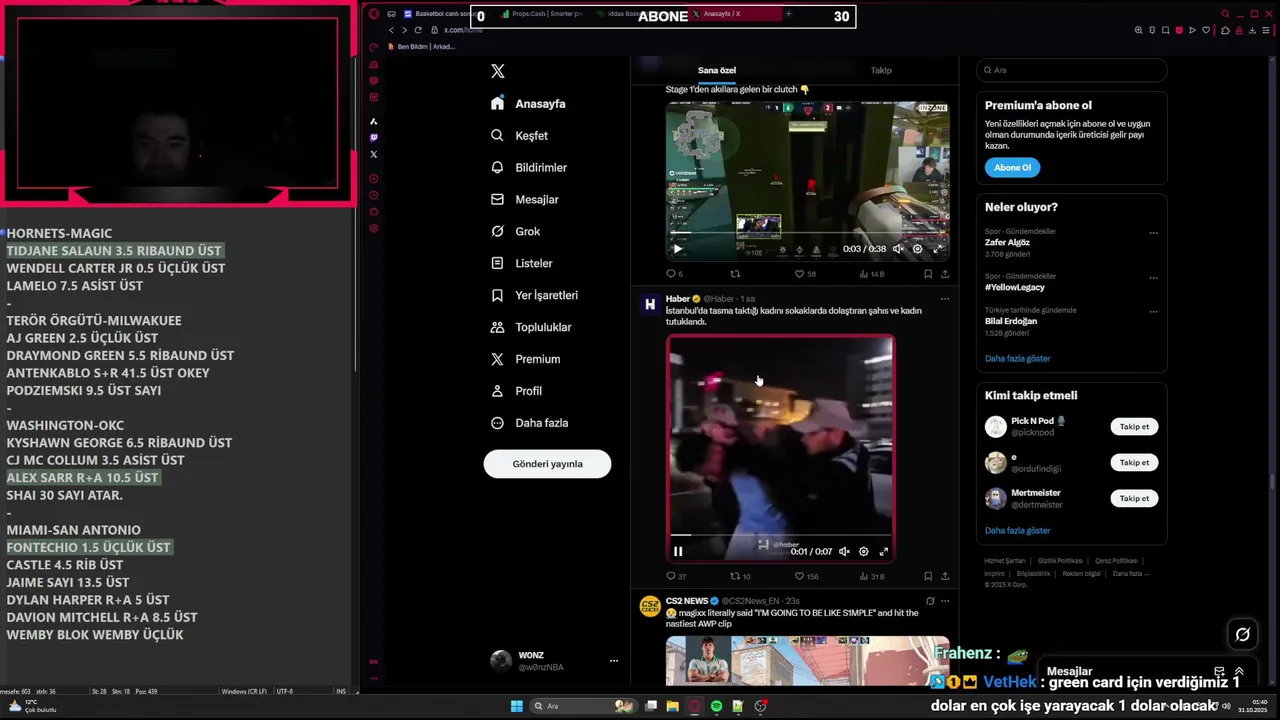Screen dimensions: 1280x720
Task: Open Spotify from taskbar
Action: pyautogui.click(x=716, y=706)
